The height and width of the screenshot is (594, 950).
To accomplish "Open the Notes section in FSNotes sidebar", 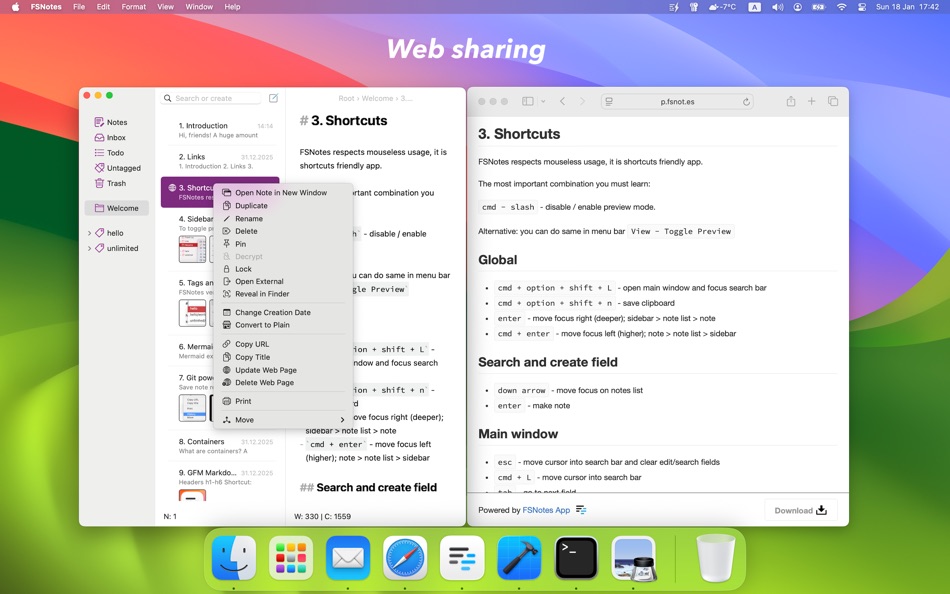I will [109, 122].
